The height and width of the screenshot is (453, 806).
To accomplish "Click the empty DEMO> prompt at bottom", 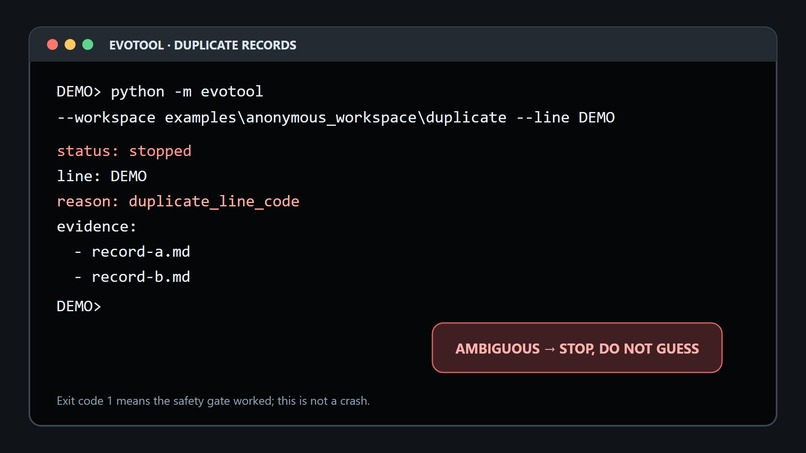I will tap(79, 306).
